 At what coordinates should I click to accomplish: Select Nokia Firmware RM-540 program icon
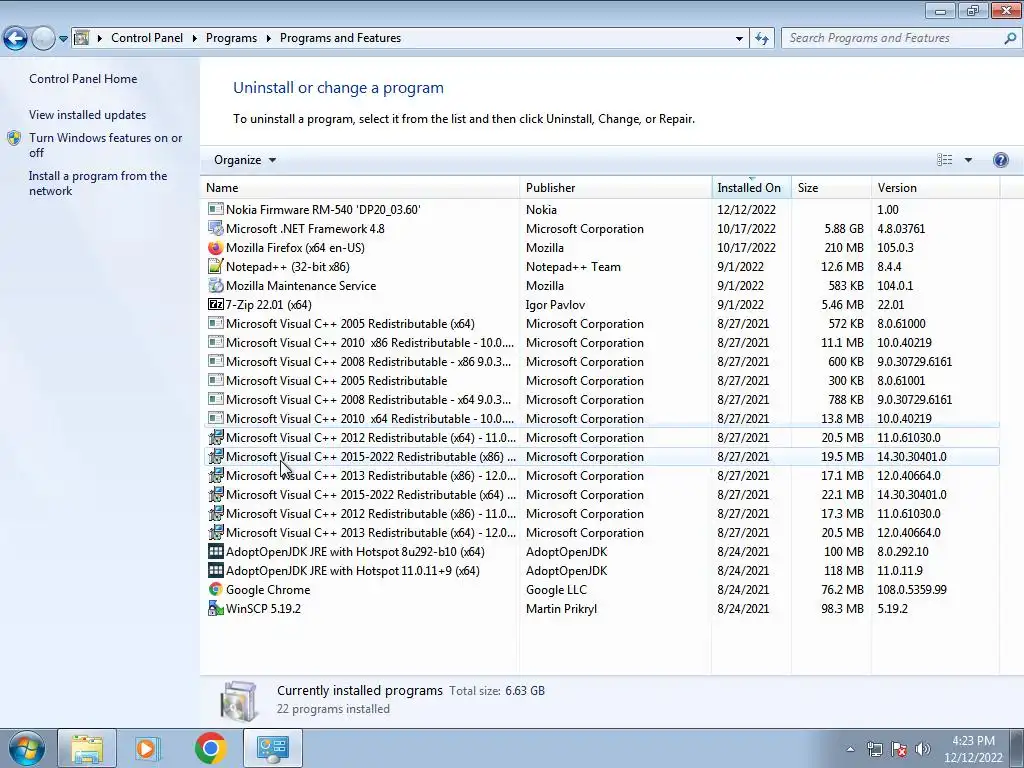(x=216, y=209)
